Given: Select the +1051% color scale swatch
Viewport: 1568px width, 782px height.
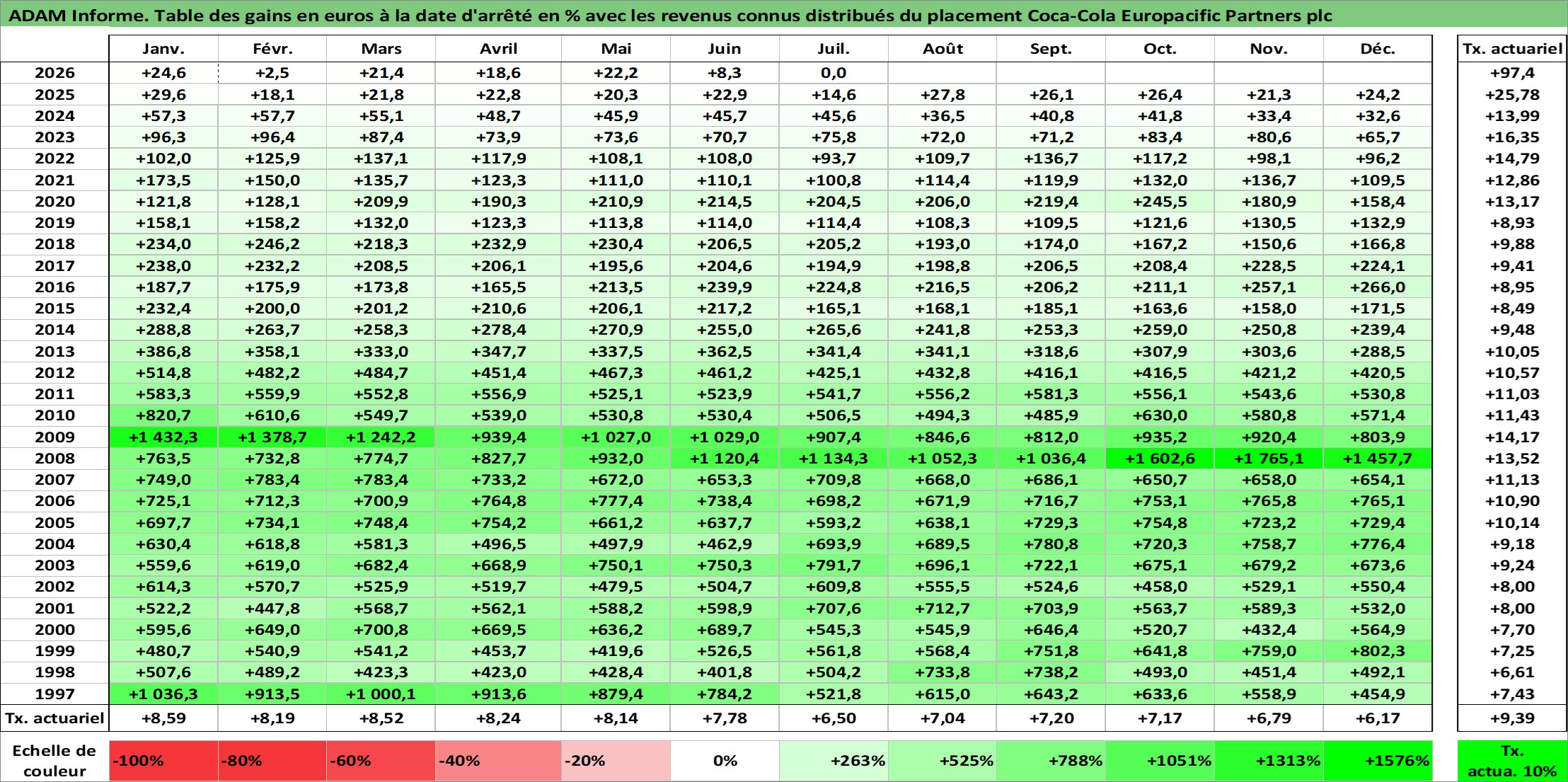Looking at the screenshot, I should pyautogui.click(x=1160, y=761).
